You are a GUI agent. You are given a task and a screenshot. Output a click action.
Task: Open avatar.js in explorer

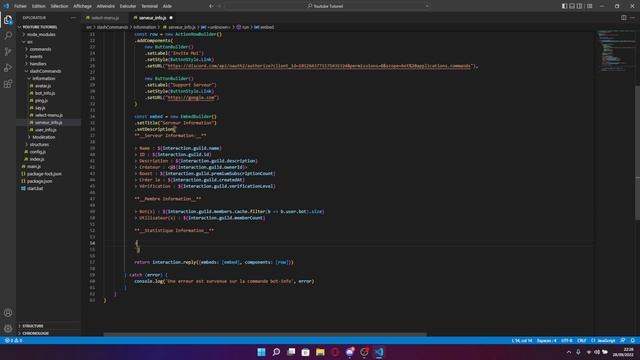49,86
